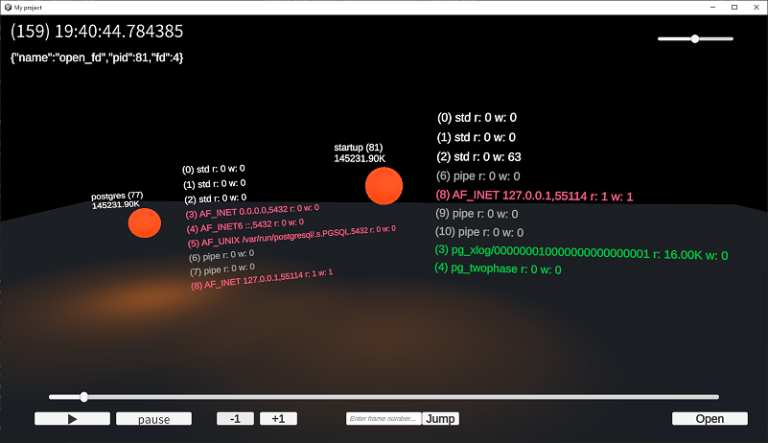The image size is (768, 443).
Task: Open a trace file with Open button
Action: (x=710, y=418)
